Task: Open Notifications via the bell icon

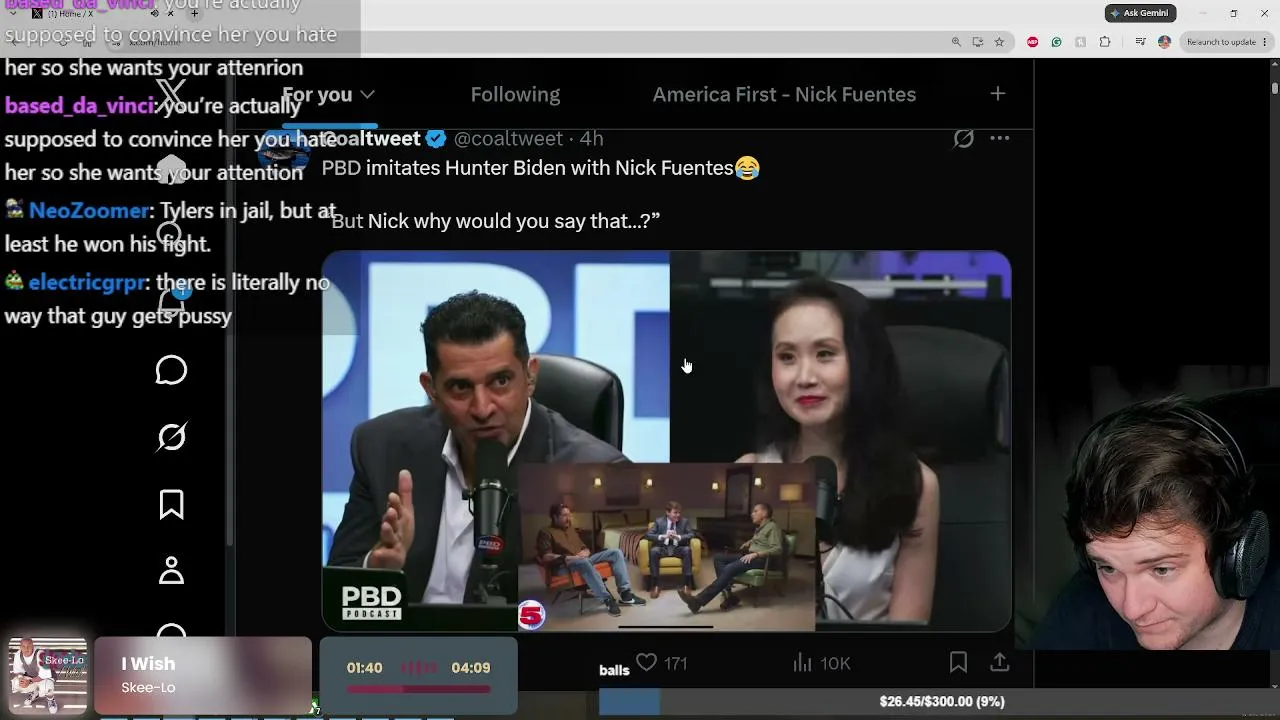Action: pos(171,303)
